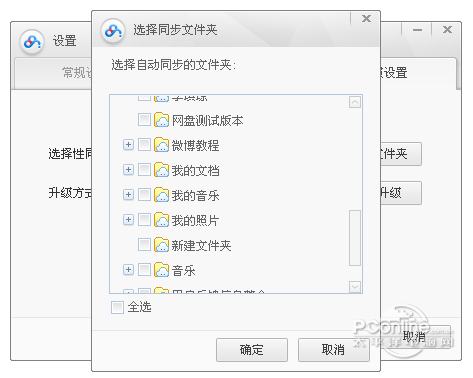Expand the 我的音乐 folder node

pos(128,195)
